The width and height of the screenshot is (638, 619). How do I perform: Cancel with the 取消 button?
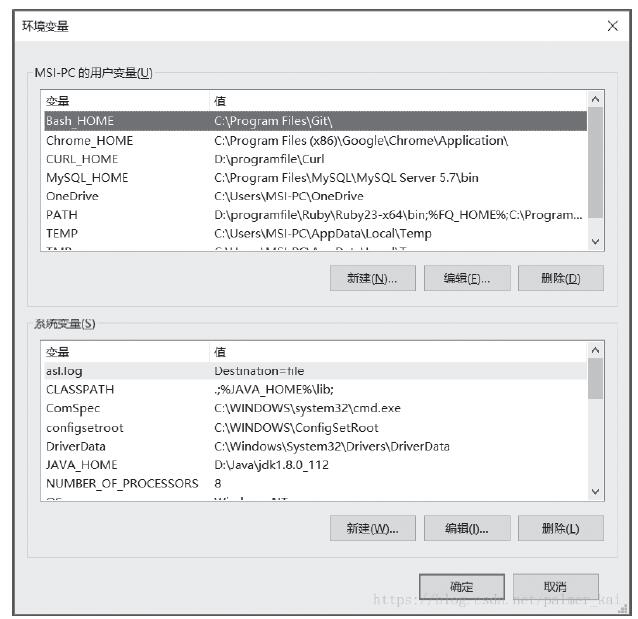point(556,587)
